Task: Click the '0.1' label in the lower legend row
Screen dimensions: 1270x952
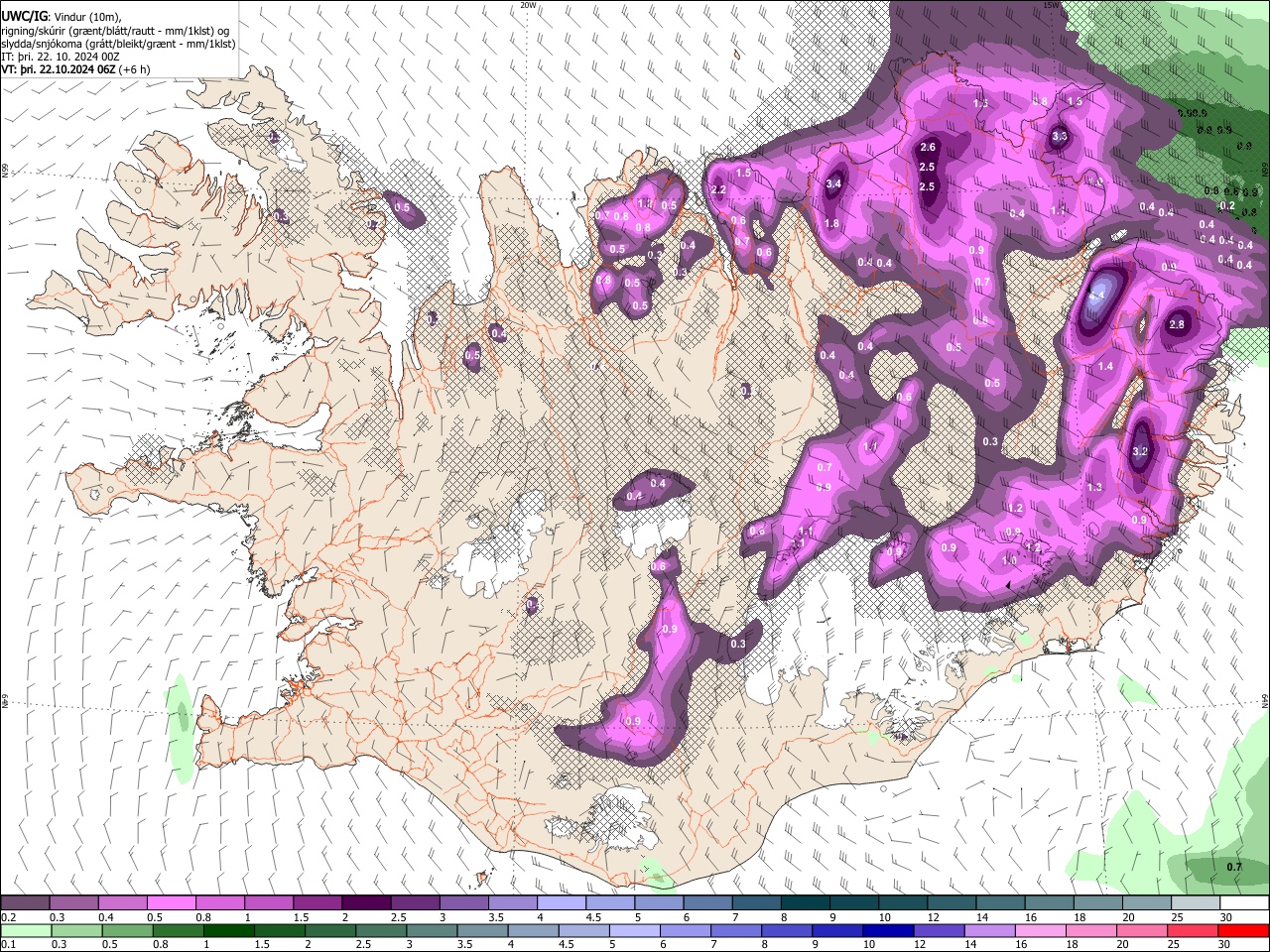Action: coord(8,945)
